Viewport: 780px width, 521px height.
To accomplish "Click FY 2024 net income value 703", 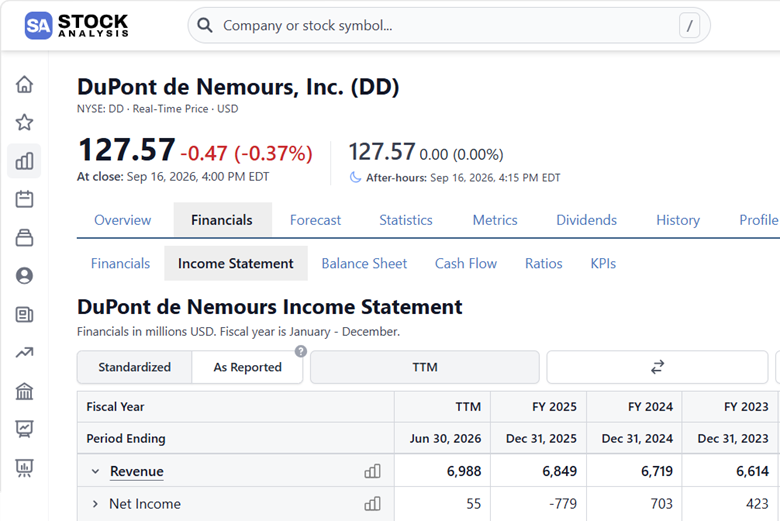I will pos(662,504).
